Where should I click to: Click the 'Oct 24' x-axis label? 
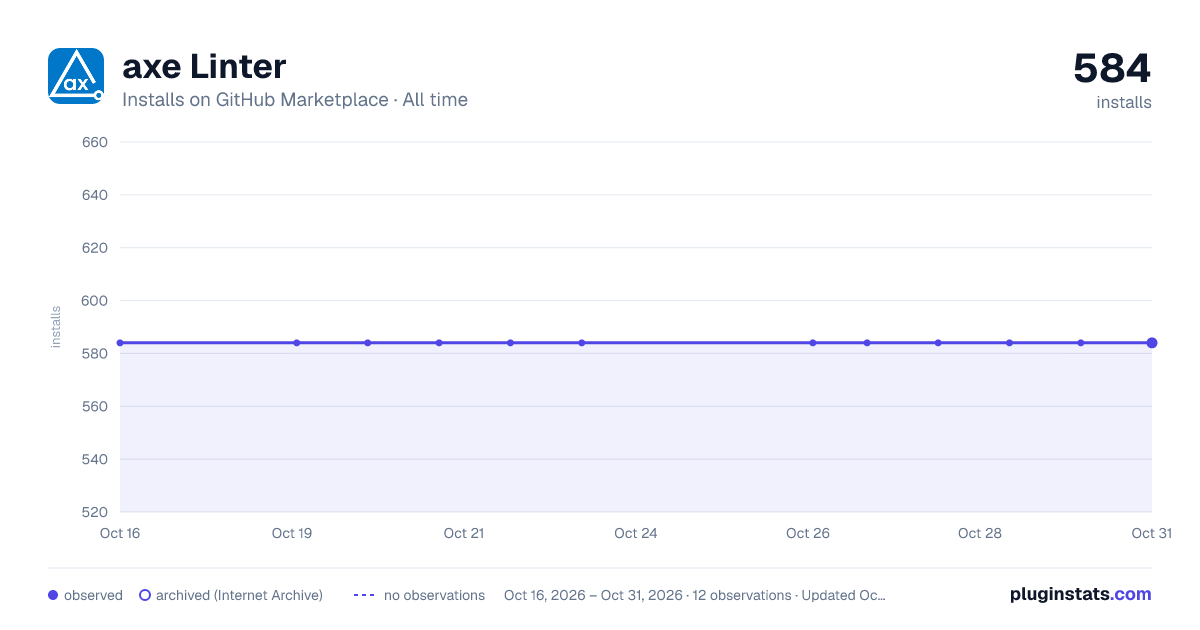coord(636,533)
